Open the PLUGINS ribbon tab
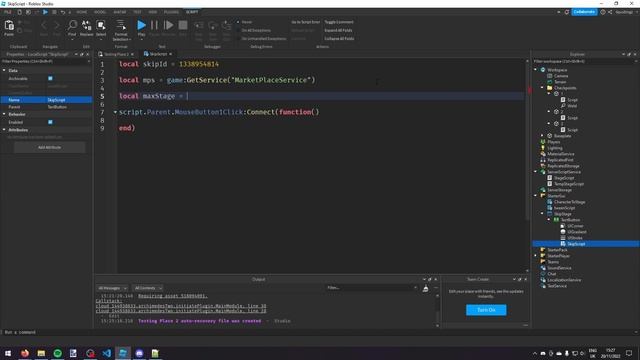 point(171,12)
